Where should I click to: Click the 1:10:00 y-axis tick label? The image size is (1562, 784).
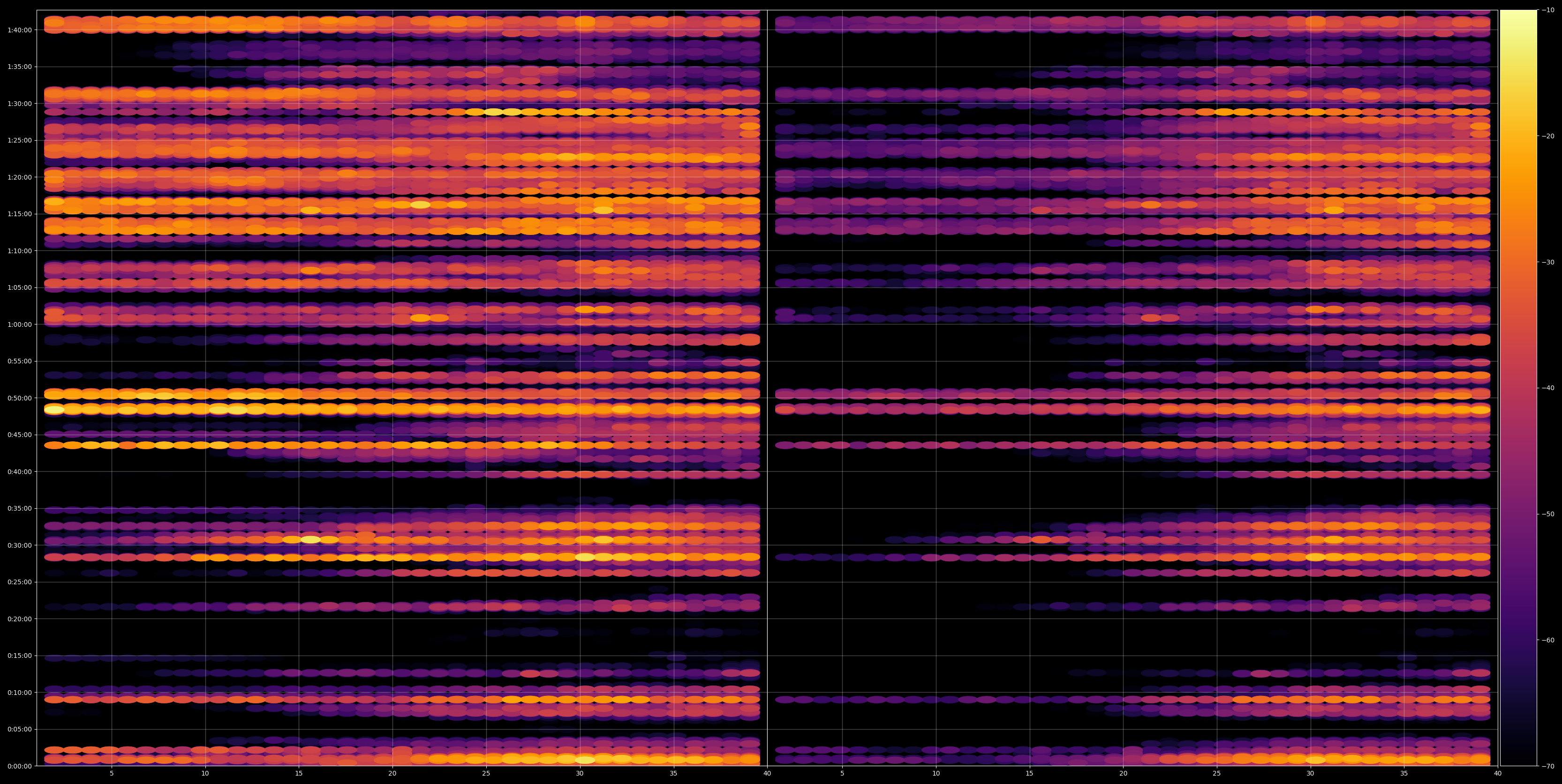(x=20, y=251)
